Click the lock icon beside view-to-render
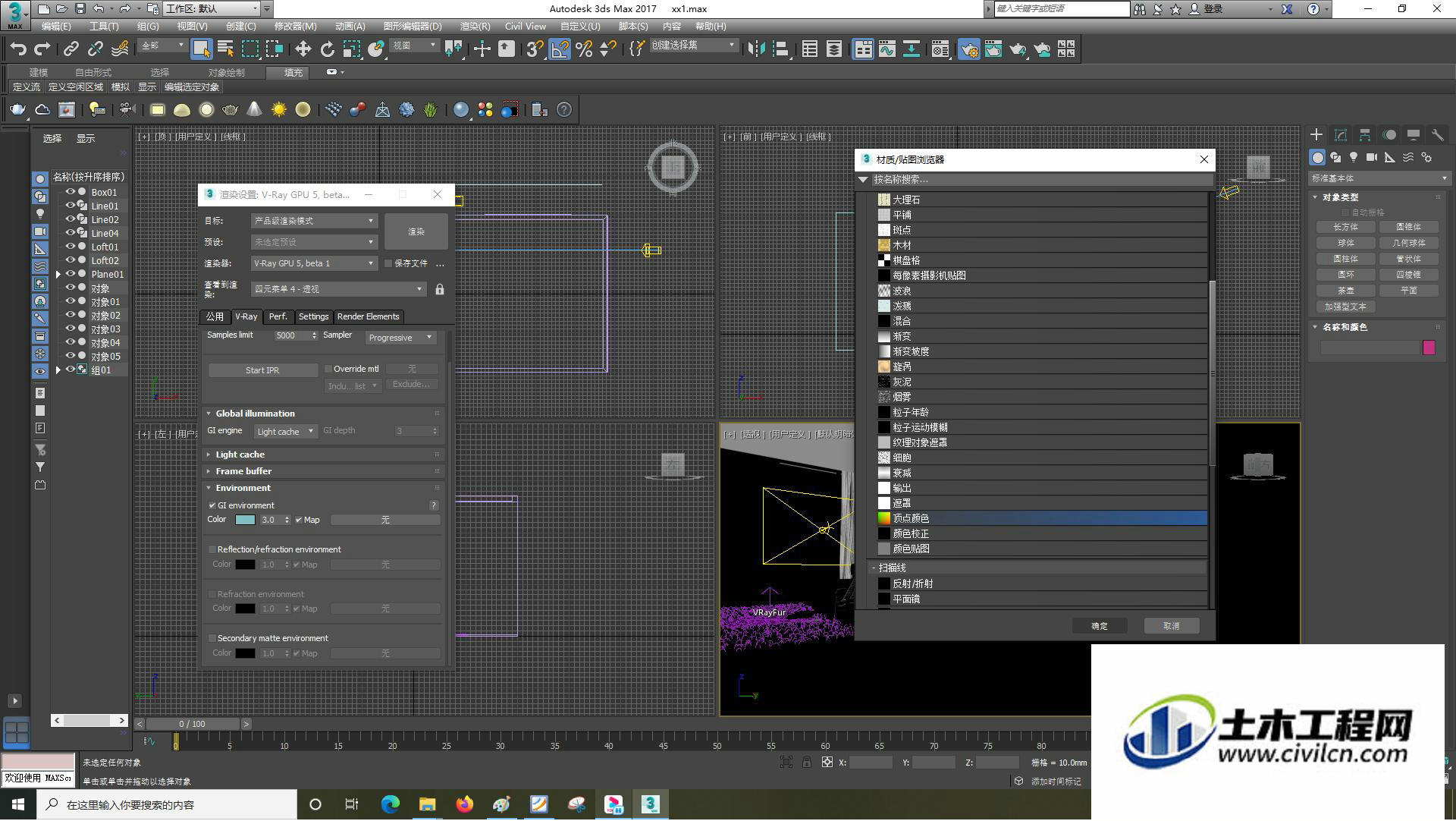 [x=440, y=290]
